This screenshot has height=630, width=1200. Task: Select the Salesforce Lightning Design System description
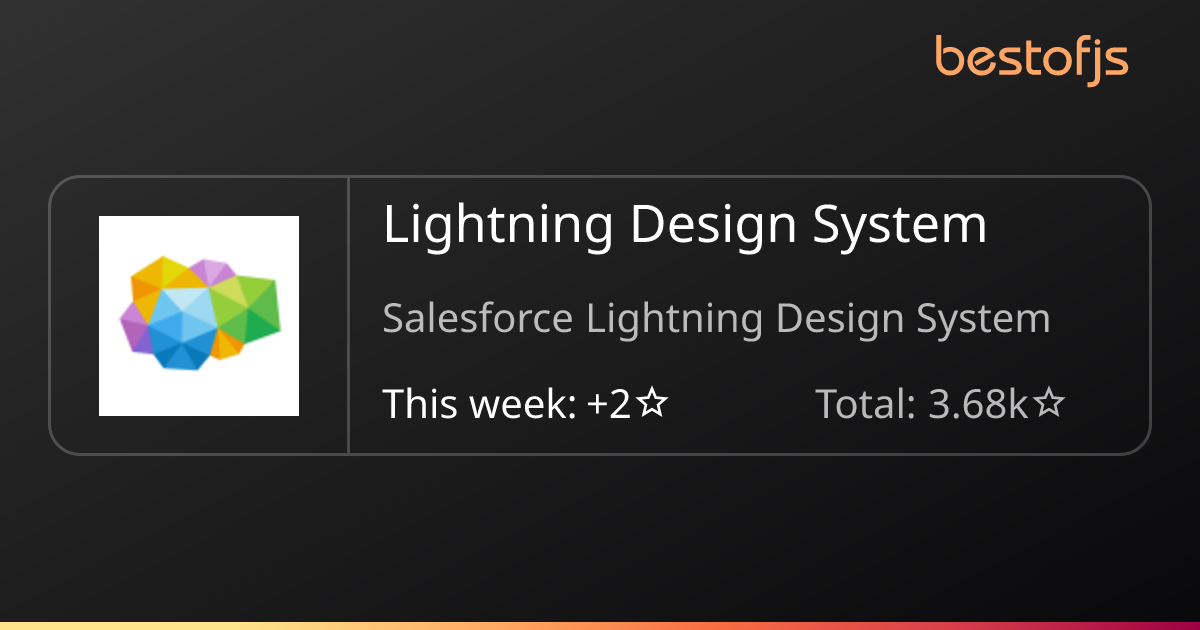click(x=716, y=319)
